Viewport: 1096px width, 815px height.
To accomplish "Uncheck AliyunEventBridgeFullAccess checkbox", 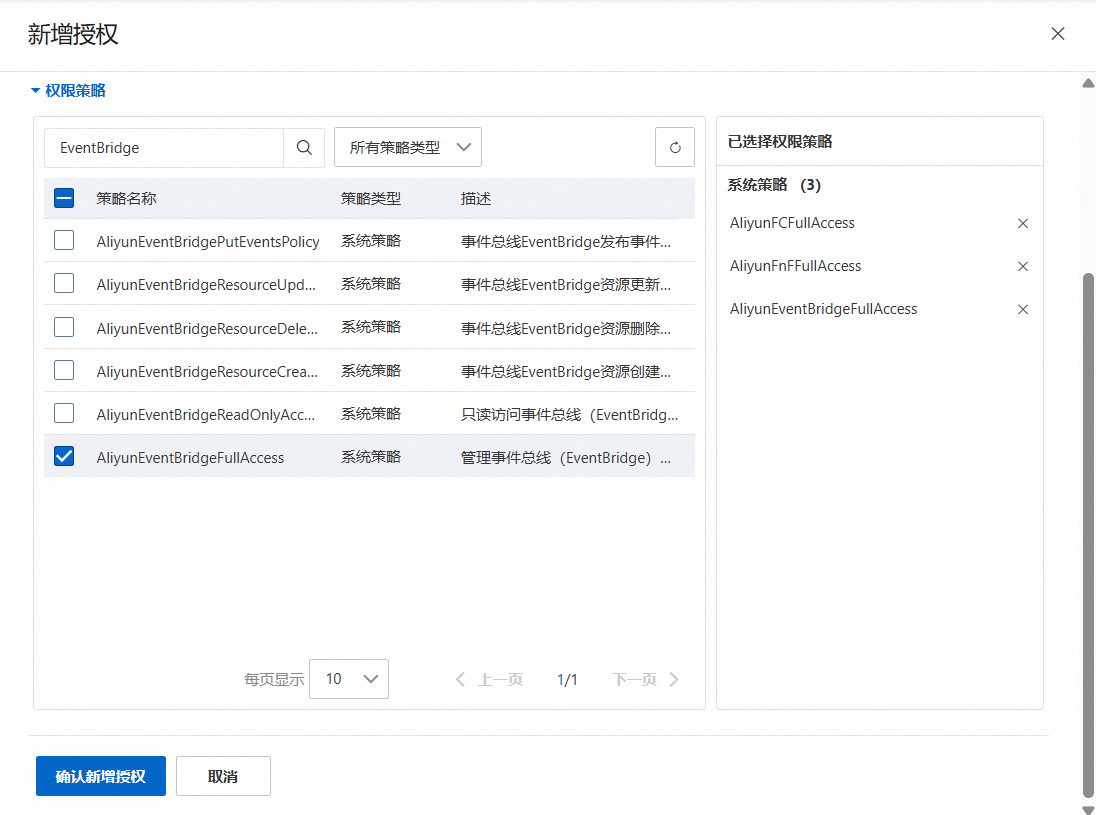I will point(64,456).
